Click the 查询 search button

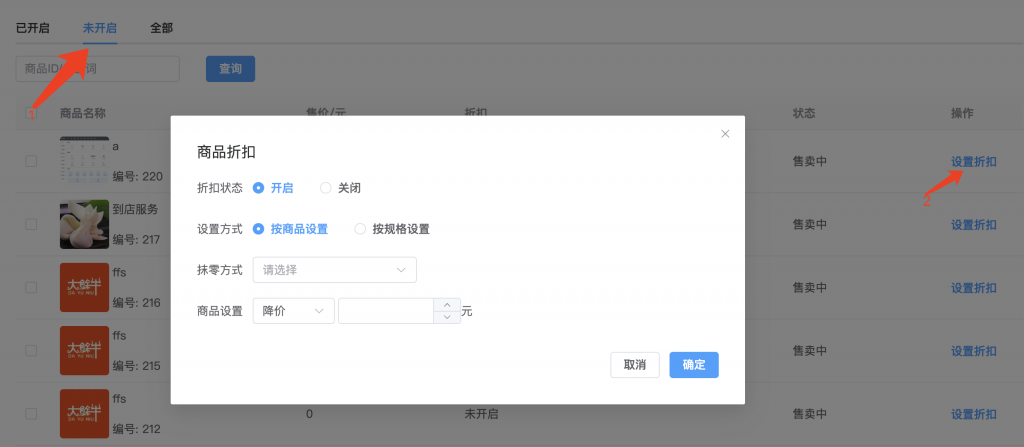(230, 69)
